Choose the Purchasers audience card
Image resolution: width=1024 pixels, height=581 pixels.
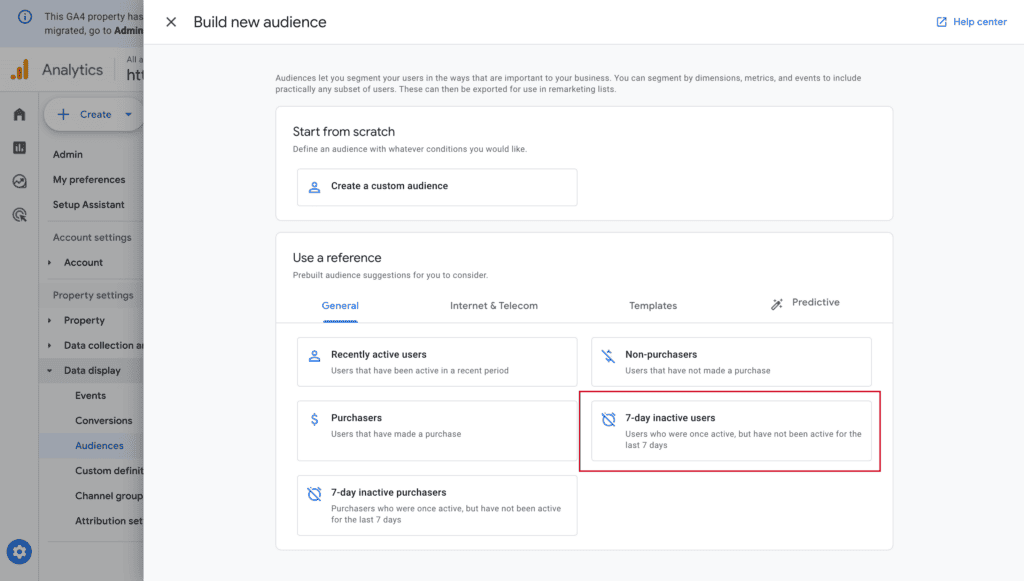click(437, 431)
